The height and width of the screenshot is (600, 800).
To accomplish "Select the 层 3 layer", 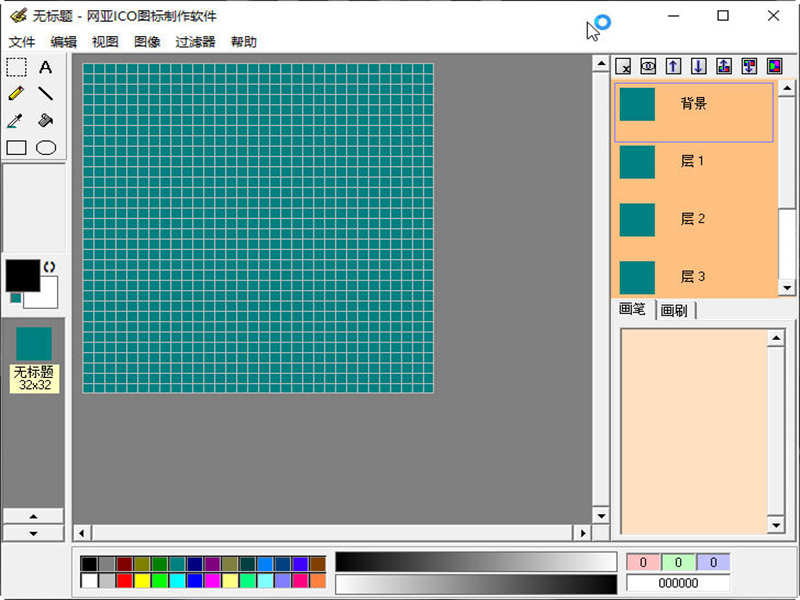I will click(694, 277).
